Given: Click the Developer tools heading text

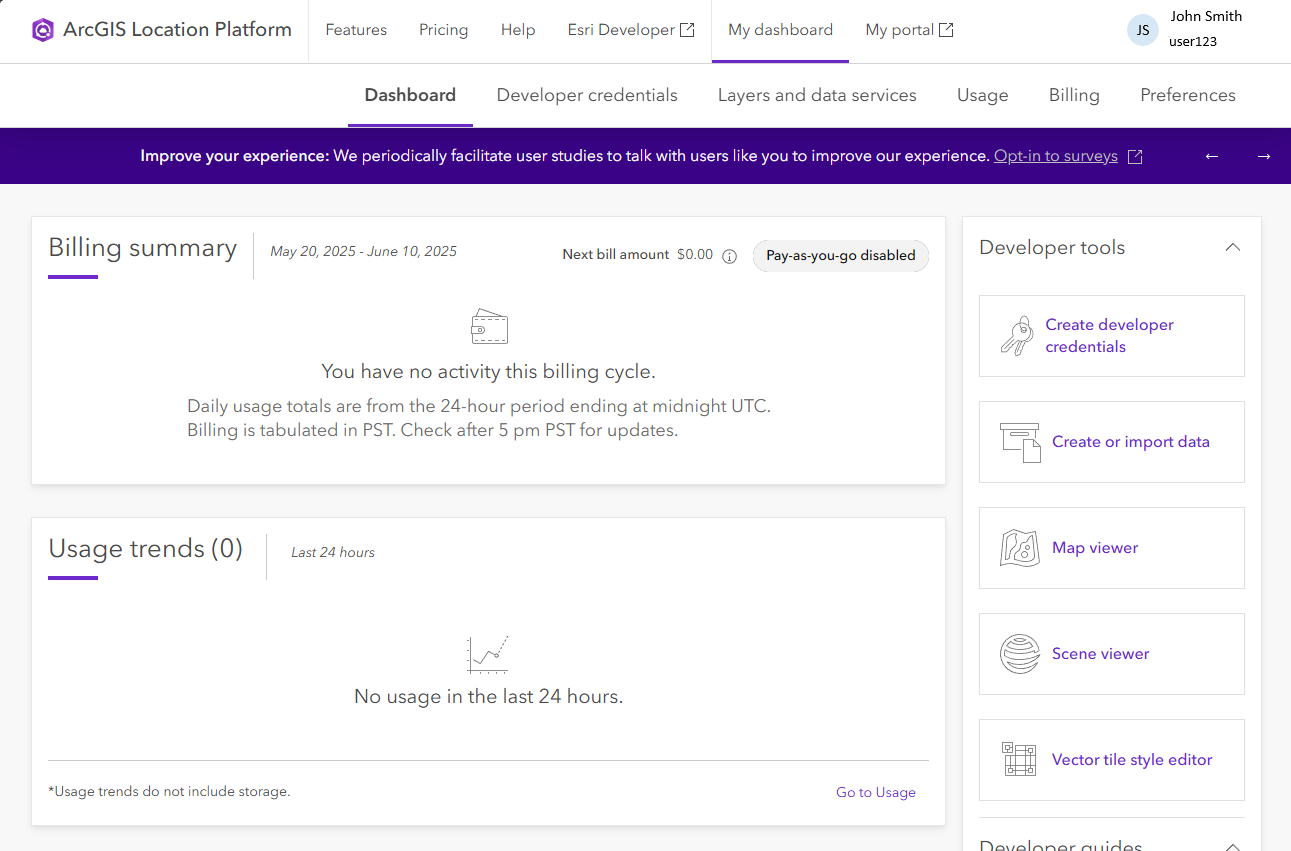Looking at the screenshot, I should click(1052, 248).
